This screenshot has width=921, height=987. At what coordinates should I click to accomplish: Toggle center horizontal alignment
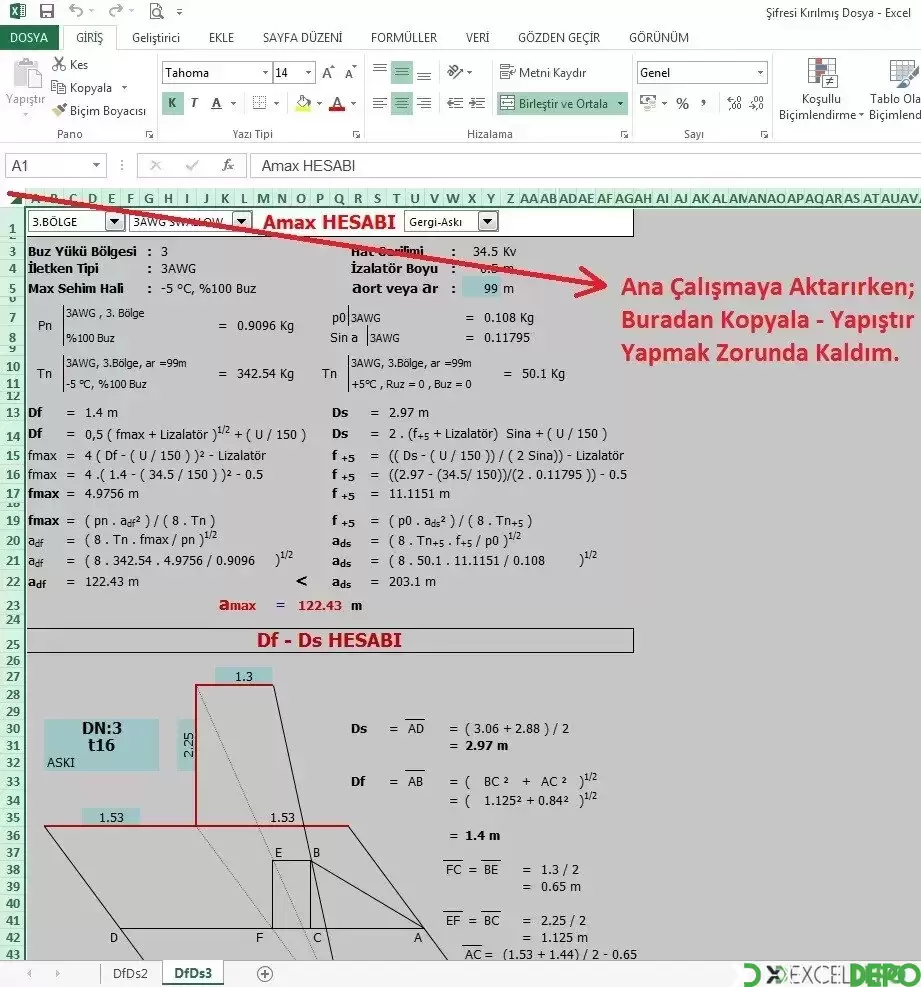point(402,103)
